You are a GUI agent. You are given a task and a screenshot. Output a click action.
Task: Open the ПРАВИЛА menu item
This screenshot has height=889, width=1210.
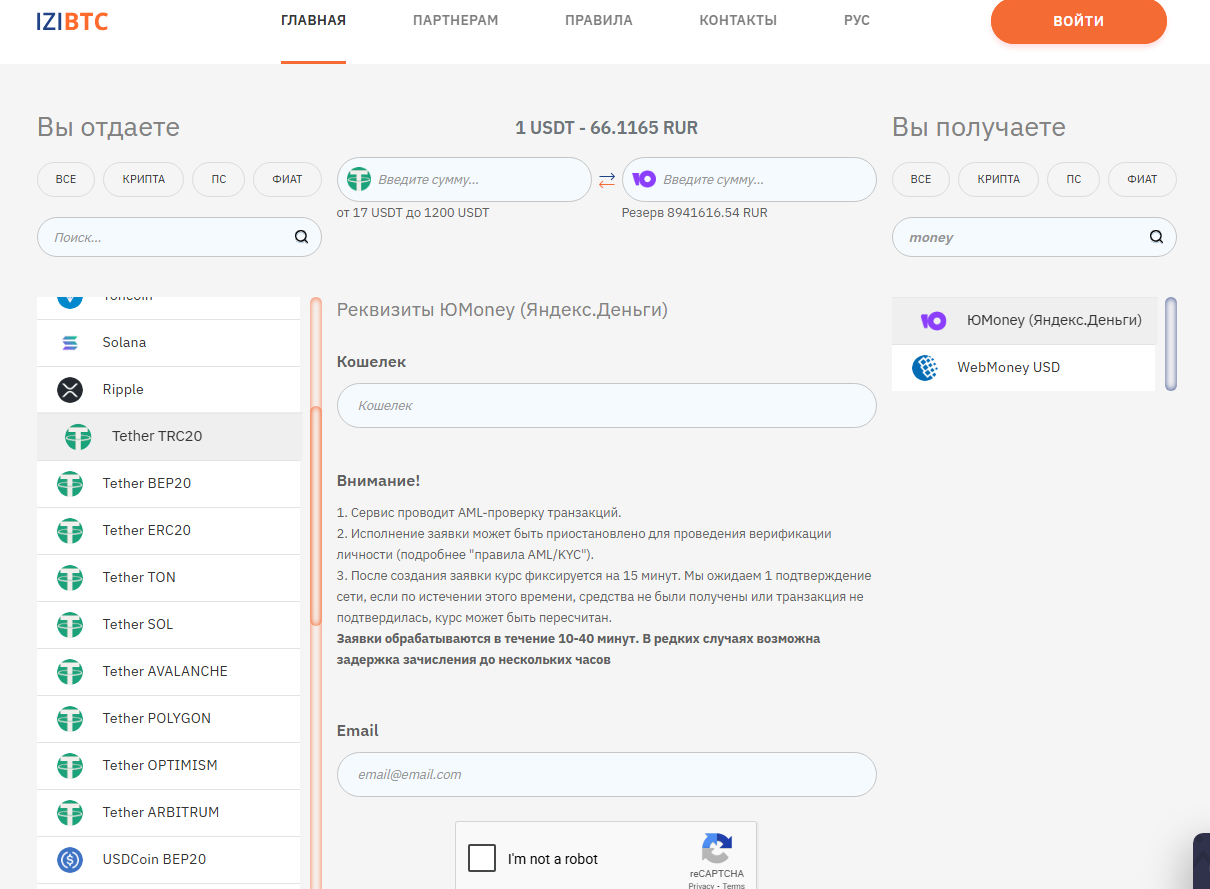coord(598,20)
